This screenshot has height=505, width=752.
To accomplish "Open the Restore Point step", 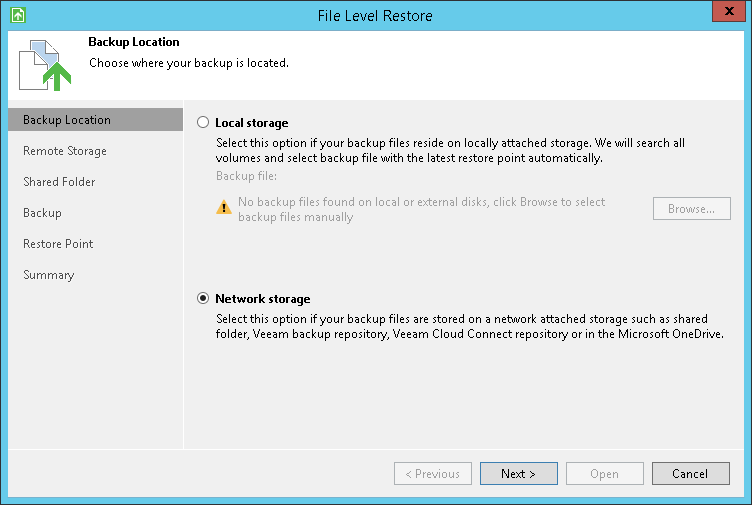I will (58, 244).
